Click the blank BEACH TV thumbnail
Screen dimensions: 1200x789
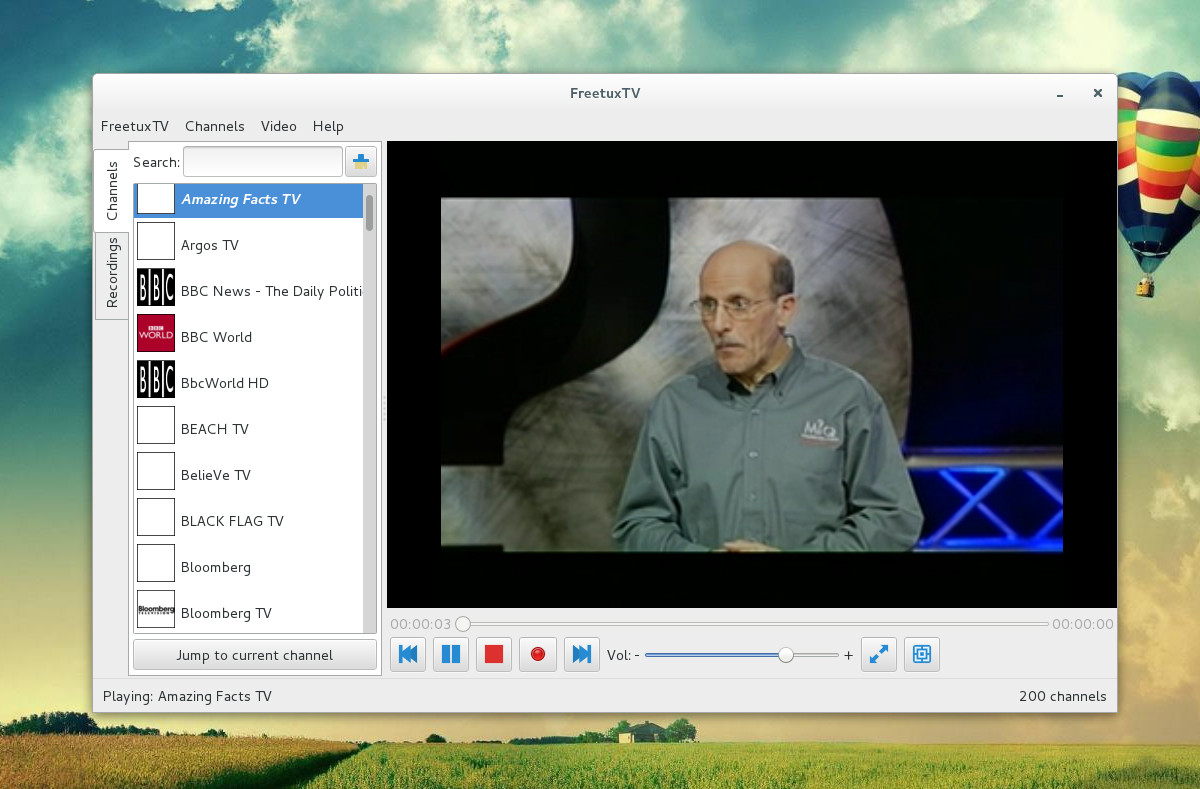[x=156, y=425]
